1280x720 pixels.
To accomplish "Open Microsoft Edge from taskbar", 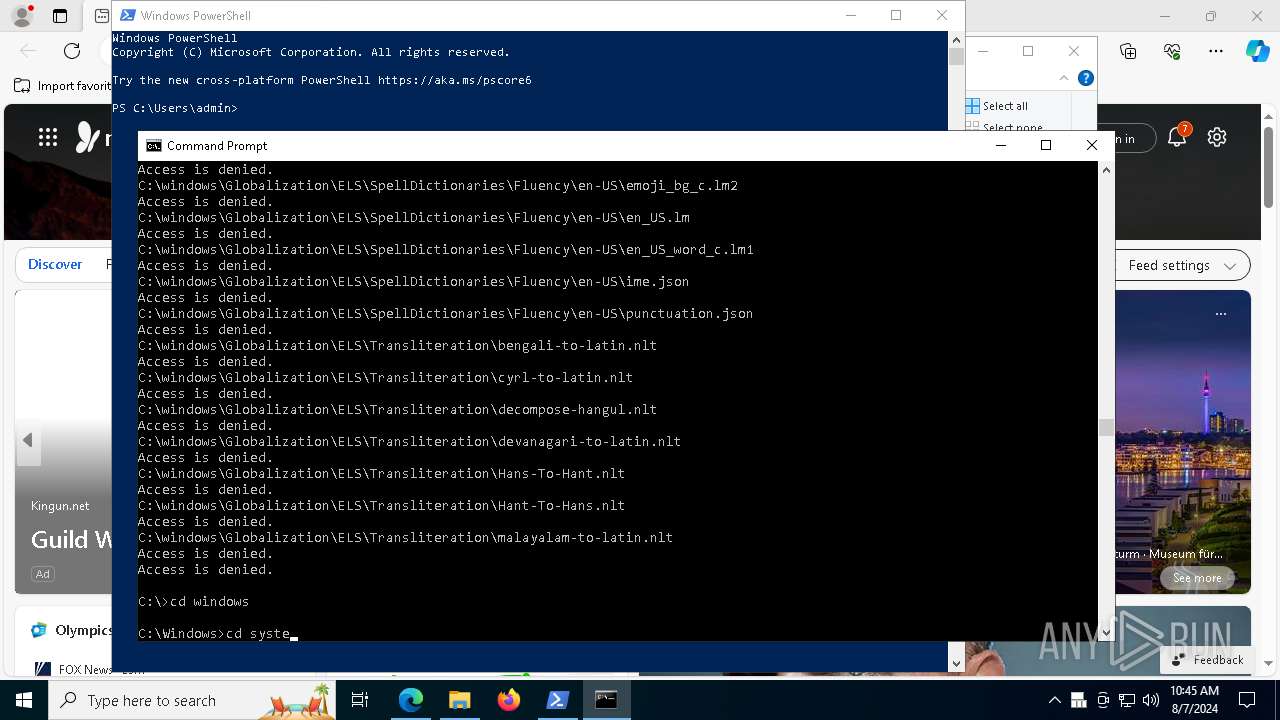I will (x=411, y=700).
